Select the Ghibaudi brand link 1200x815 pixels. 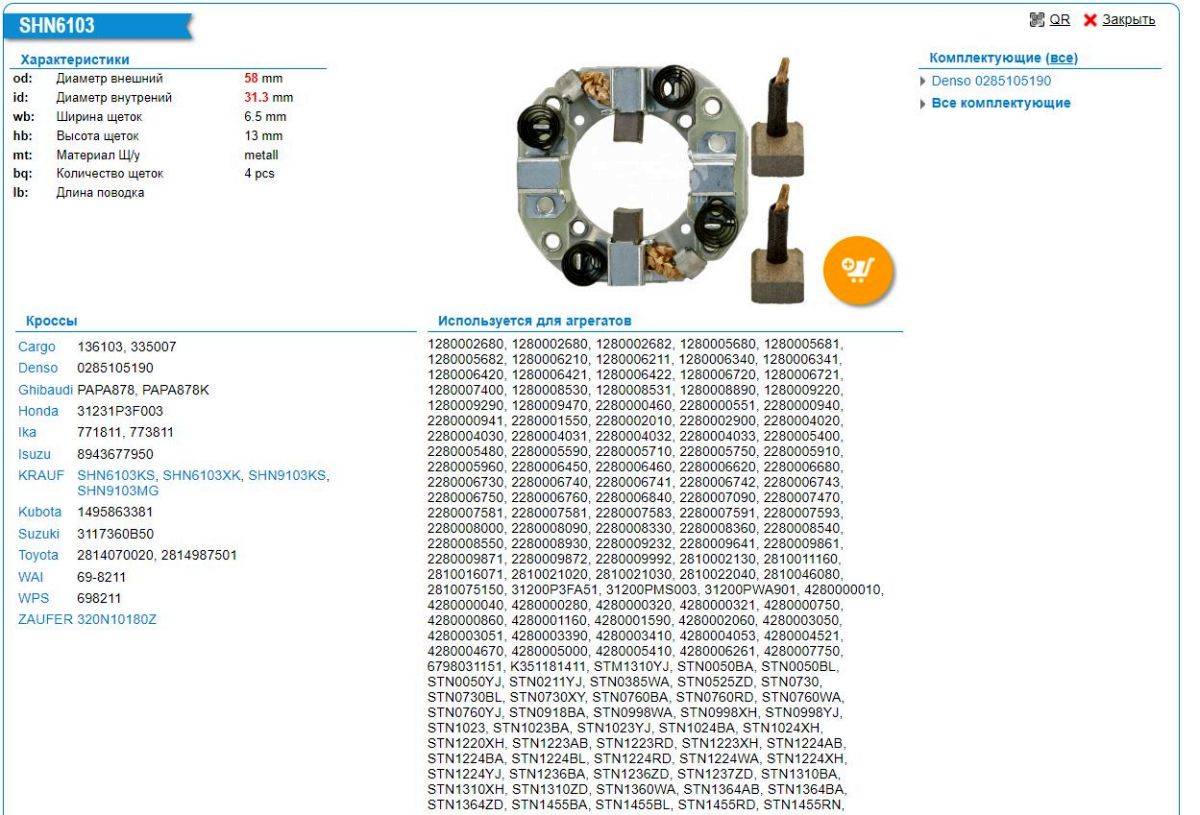click(46, 390)
